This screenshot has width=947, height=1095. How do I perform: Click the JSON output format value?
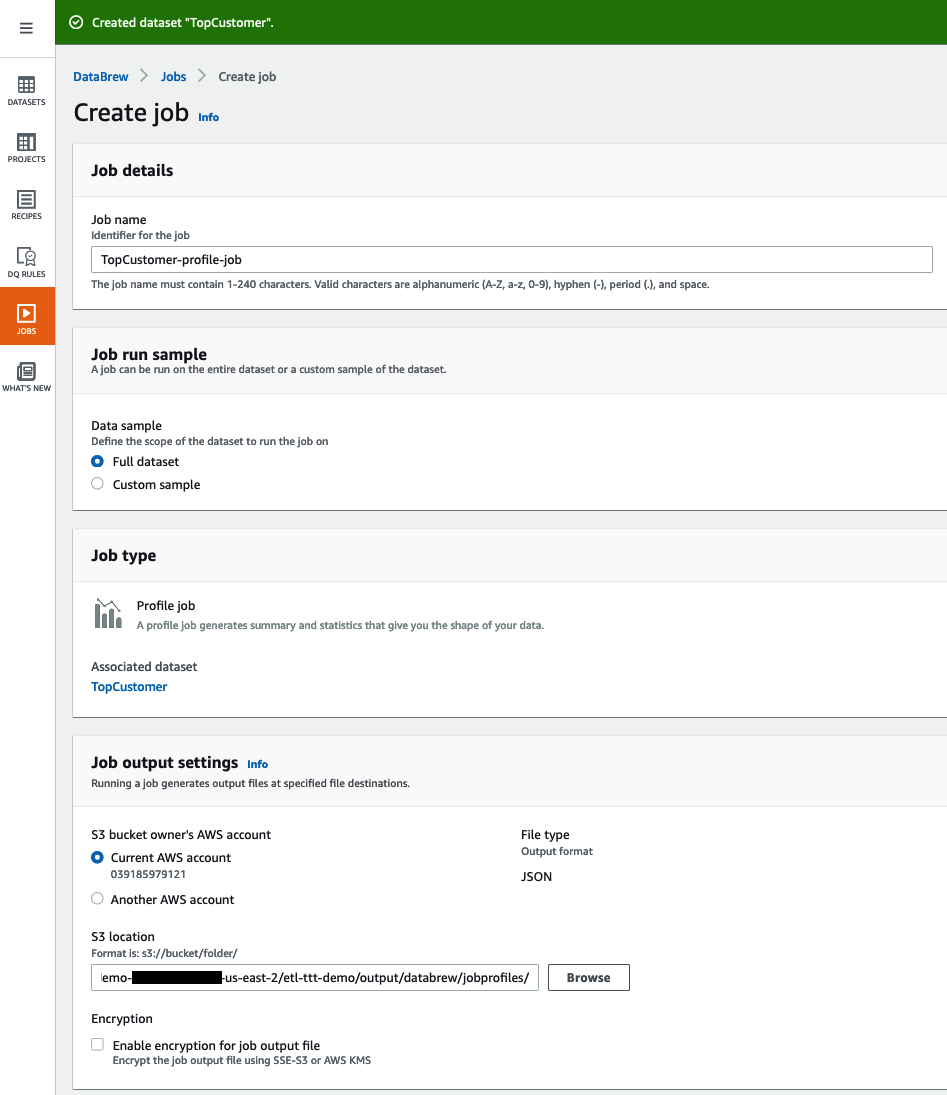click(x=536, y=877)
